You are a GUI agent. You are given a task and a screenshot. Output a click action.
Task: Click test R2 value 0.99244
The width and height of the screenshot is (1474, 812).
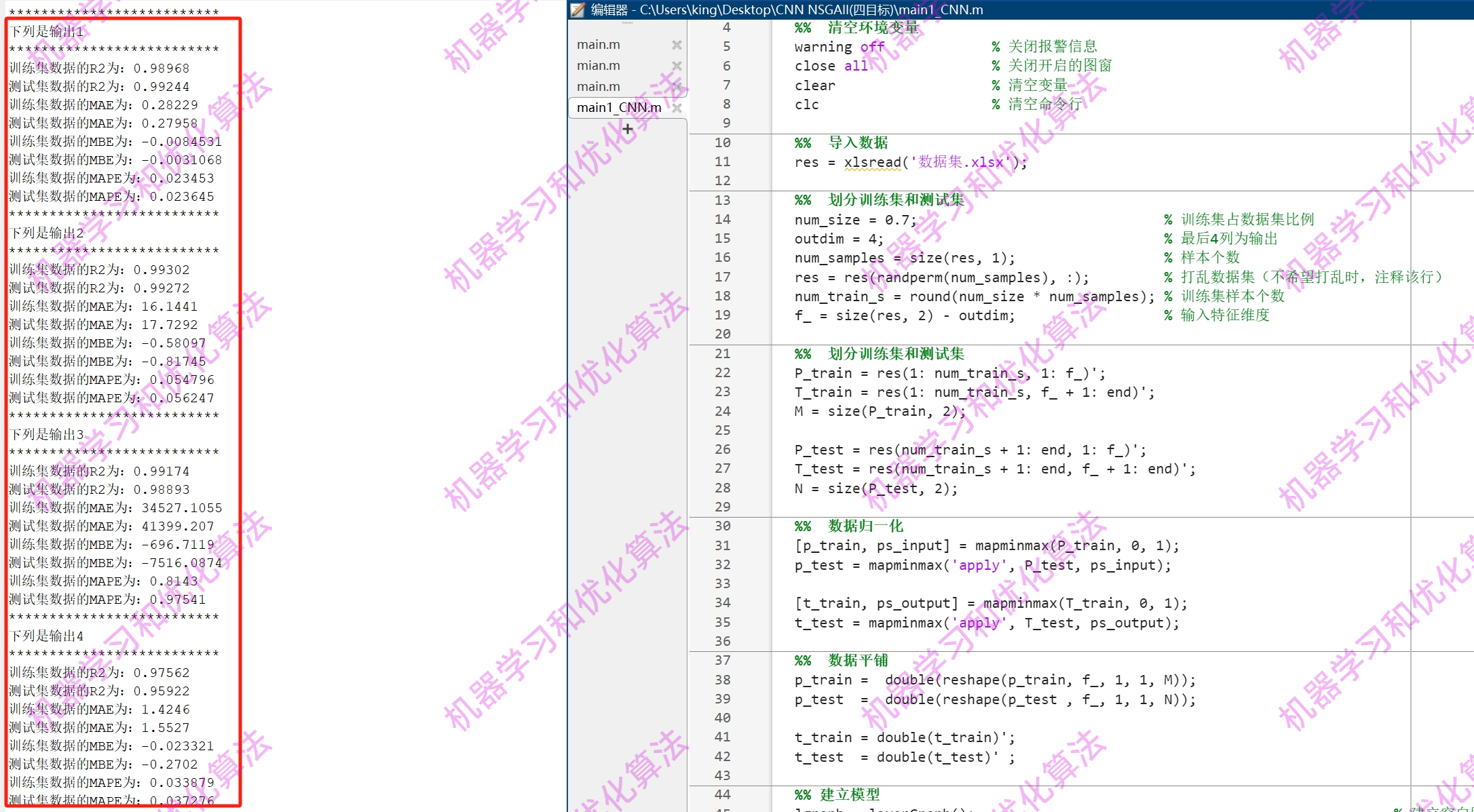(162, 86)
